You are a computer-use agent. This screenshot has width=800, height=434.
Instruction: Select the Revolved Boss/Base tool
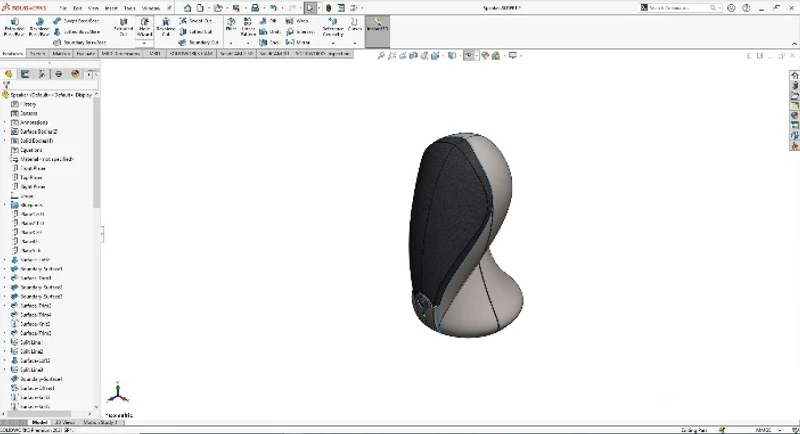(x=39, y=27)
